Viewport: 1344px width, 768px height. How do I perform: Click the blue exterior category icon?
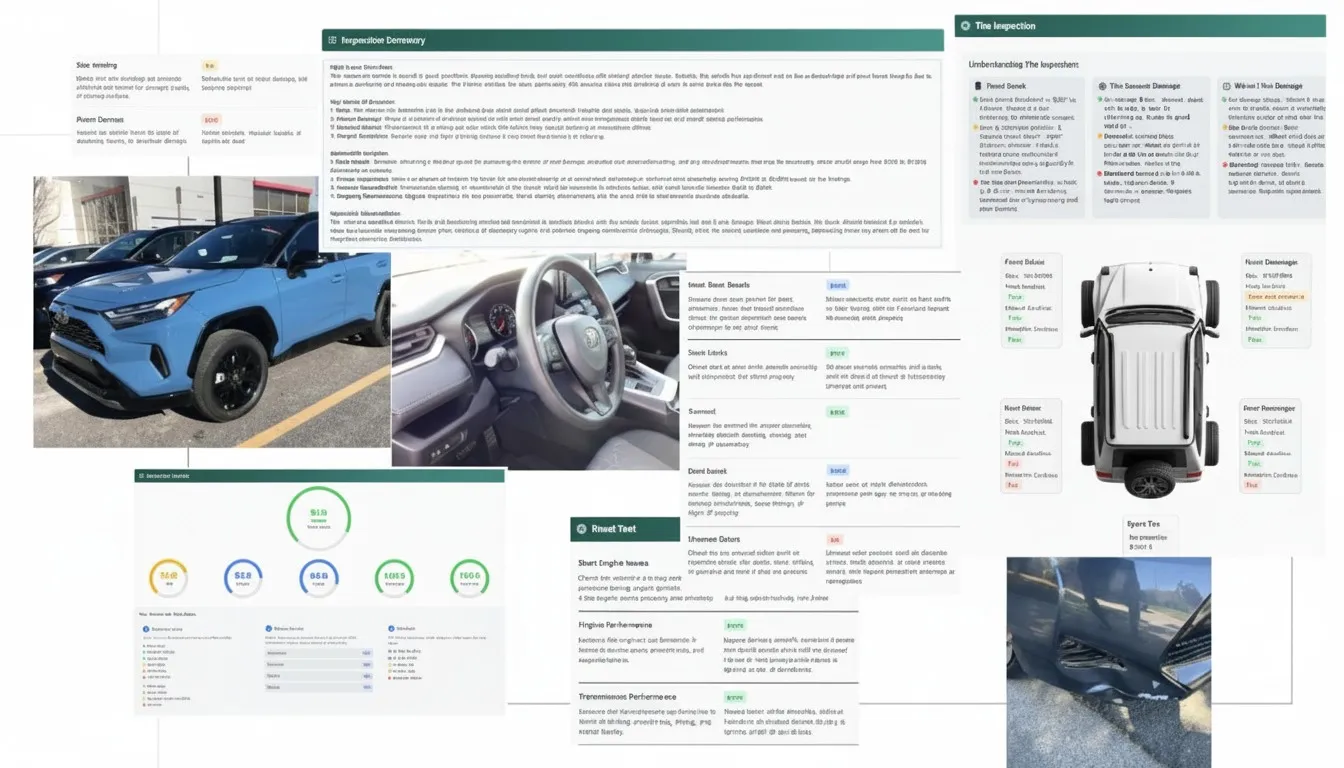[x=146, y=628]
